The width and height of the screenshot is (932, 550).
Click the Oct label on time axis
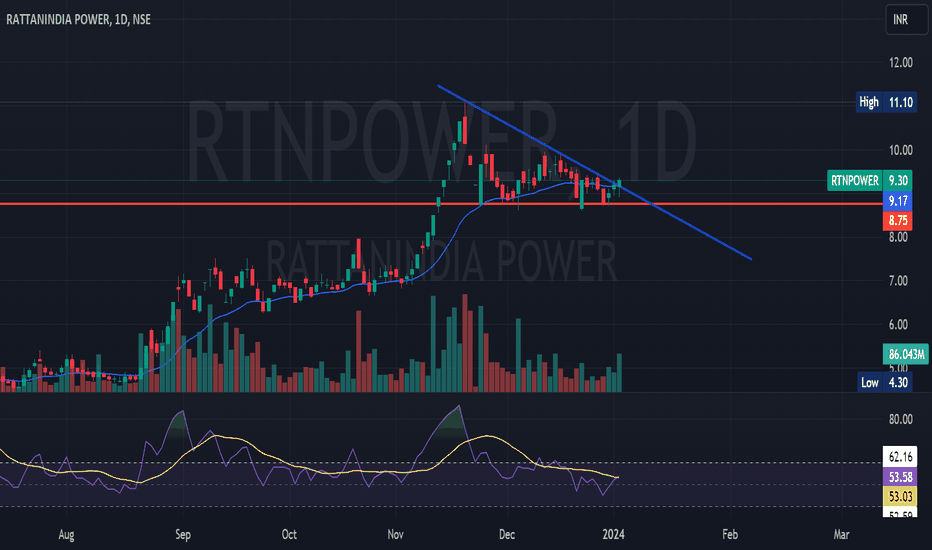click(x=289, y=535)
